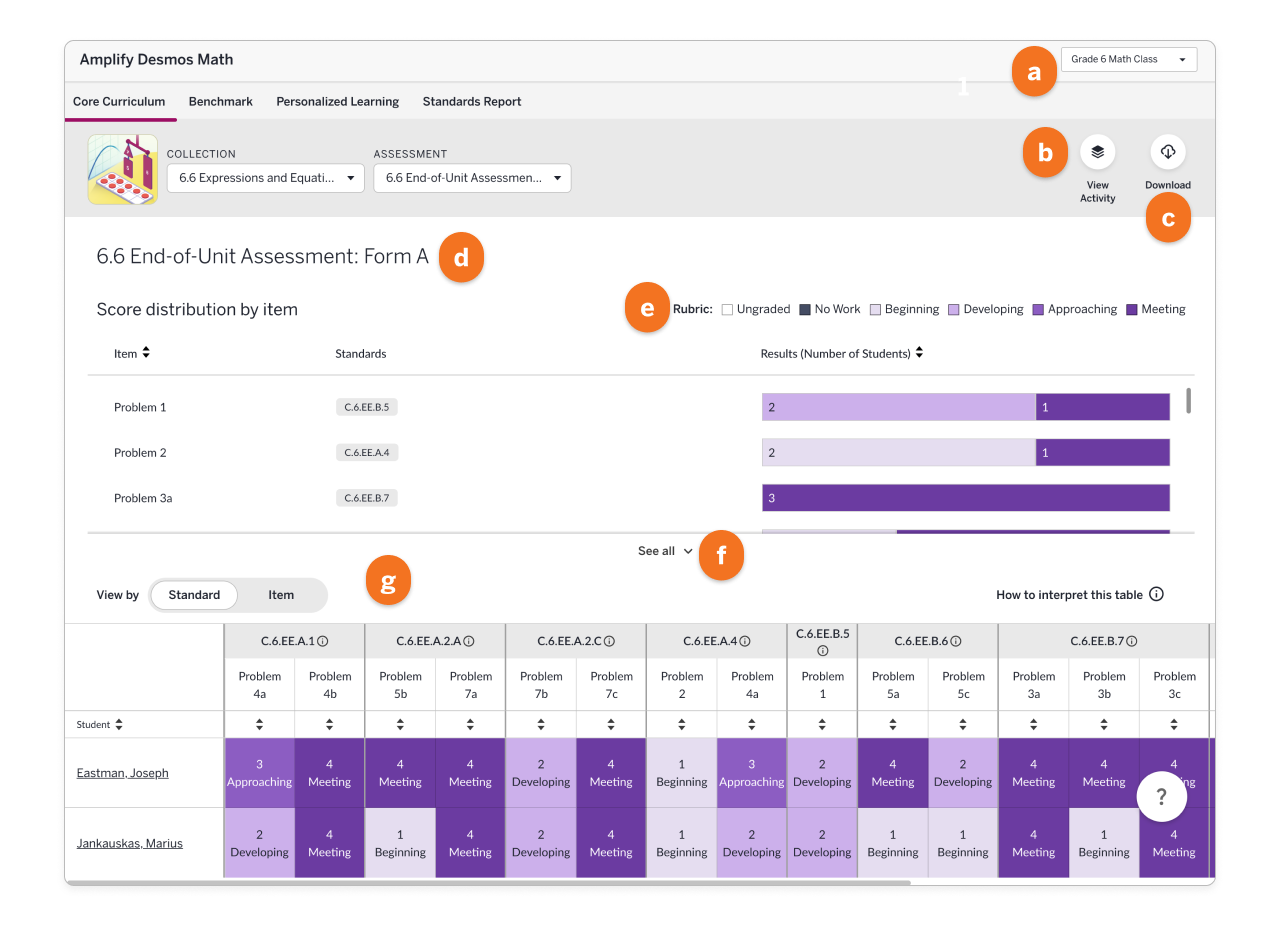Go to the Personalized Learning tab
This screenshot has height=926, width=1280.
(x=338, y=101)
